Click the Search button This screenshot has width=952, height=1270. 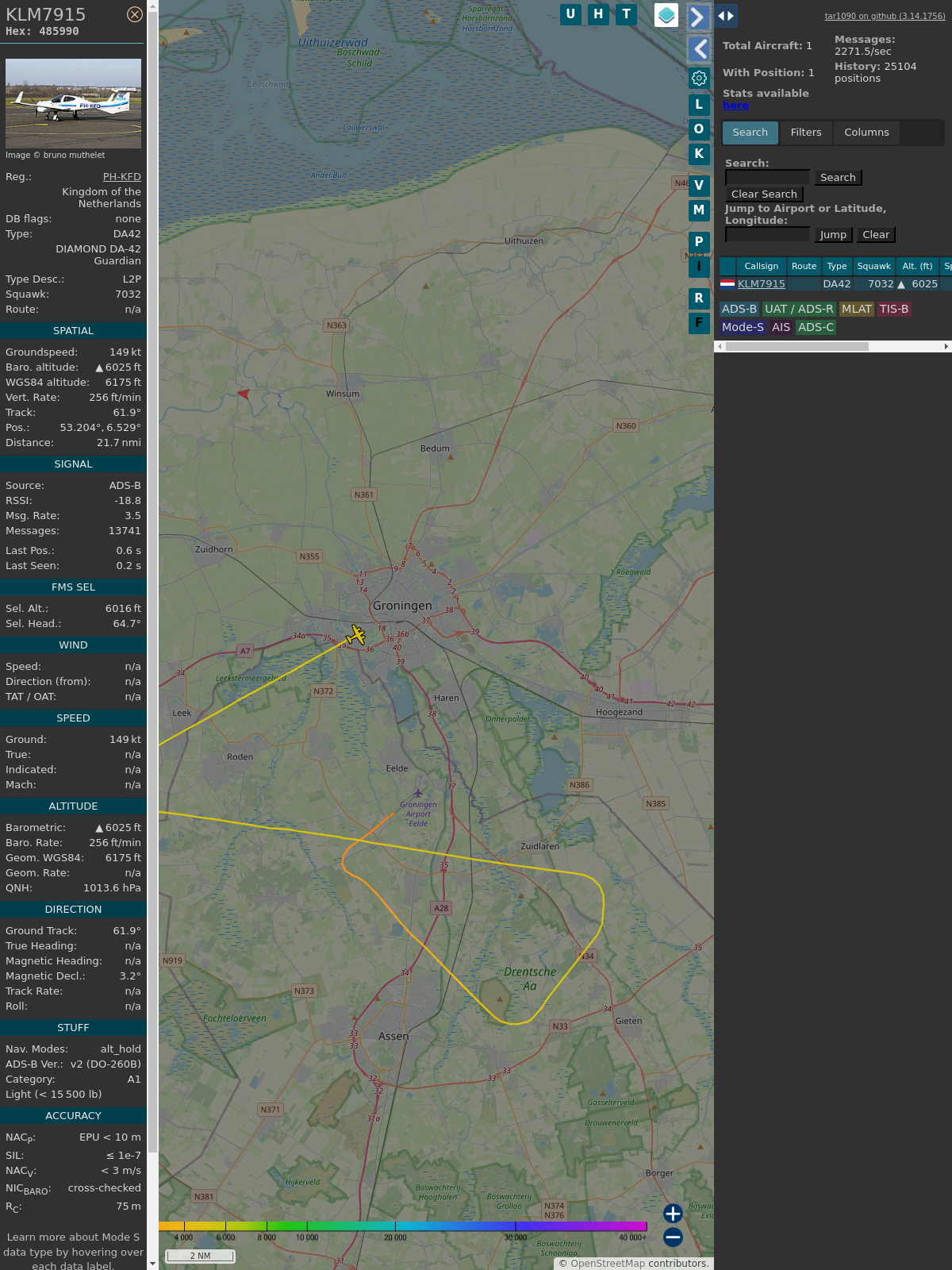tap(838, 177)
